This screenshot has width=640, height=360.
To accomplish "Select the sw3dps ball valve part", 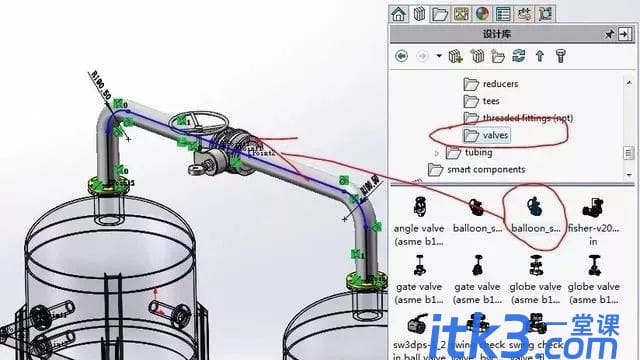I will pos(418,337).
